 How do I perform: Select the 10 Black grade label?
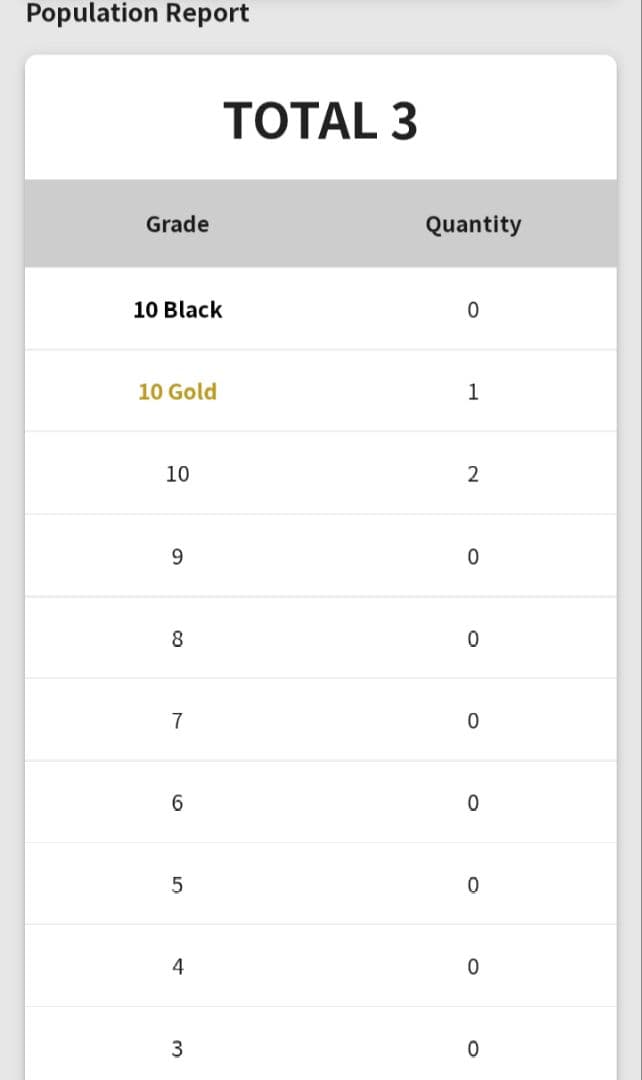tap(177, 310)
